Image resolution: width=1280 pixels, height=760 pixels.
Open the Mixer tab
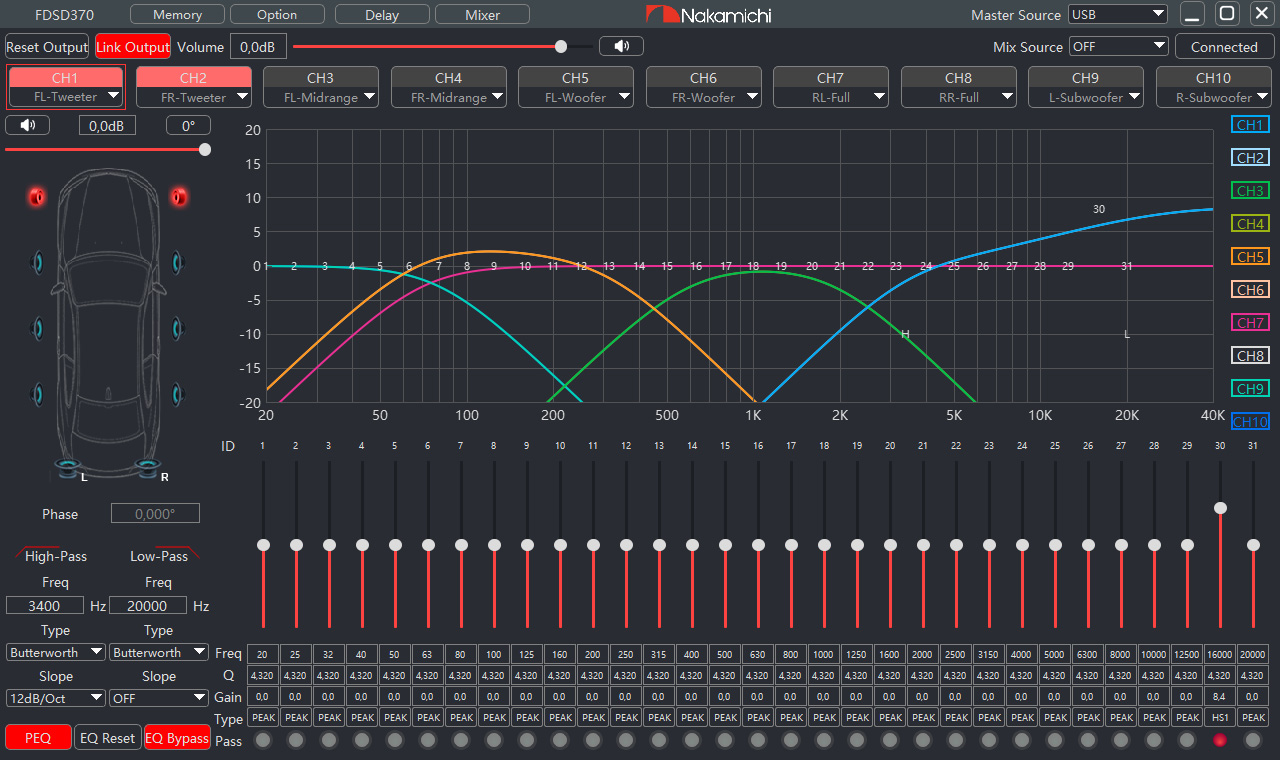click(x=483, y=15)
